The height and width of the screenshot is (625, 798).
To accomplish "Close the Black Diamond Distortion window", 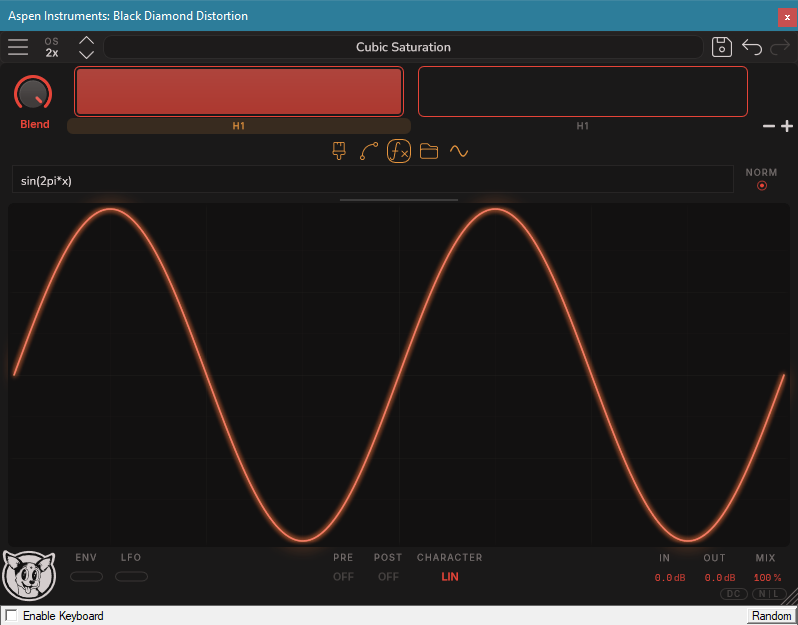I will point(787,17).
